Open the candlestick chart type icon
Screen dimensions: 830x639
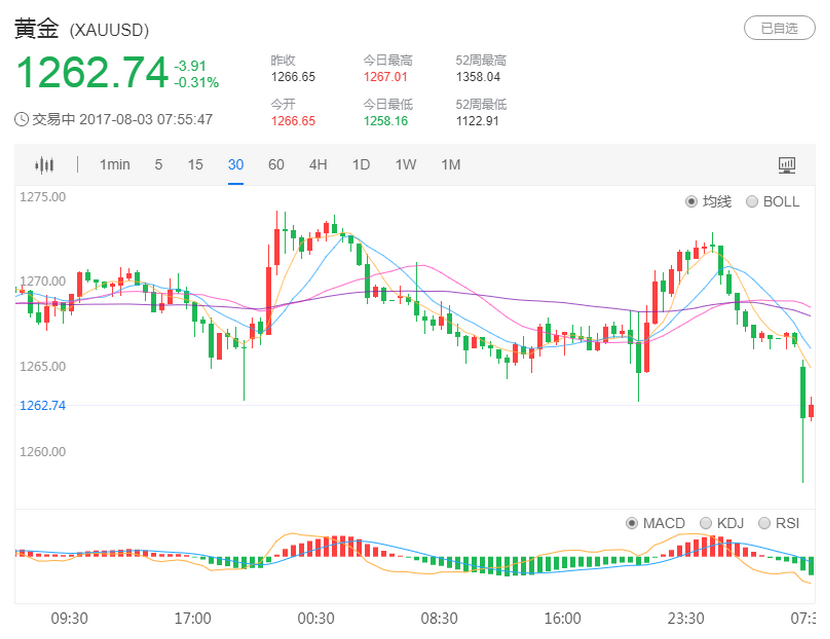point(44,165)
